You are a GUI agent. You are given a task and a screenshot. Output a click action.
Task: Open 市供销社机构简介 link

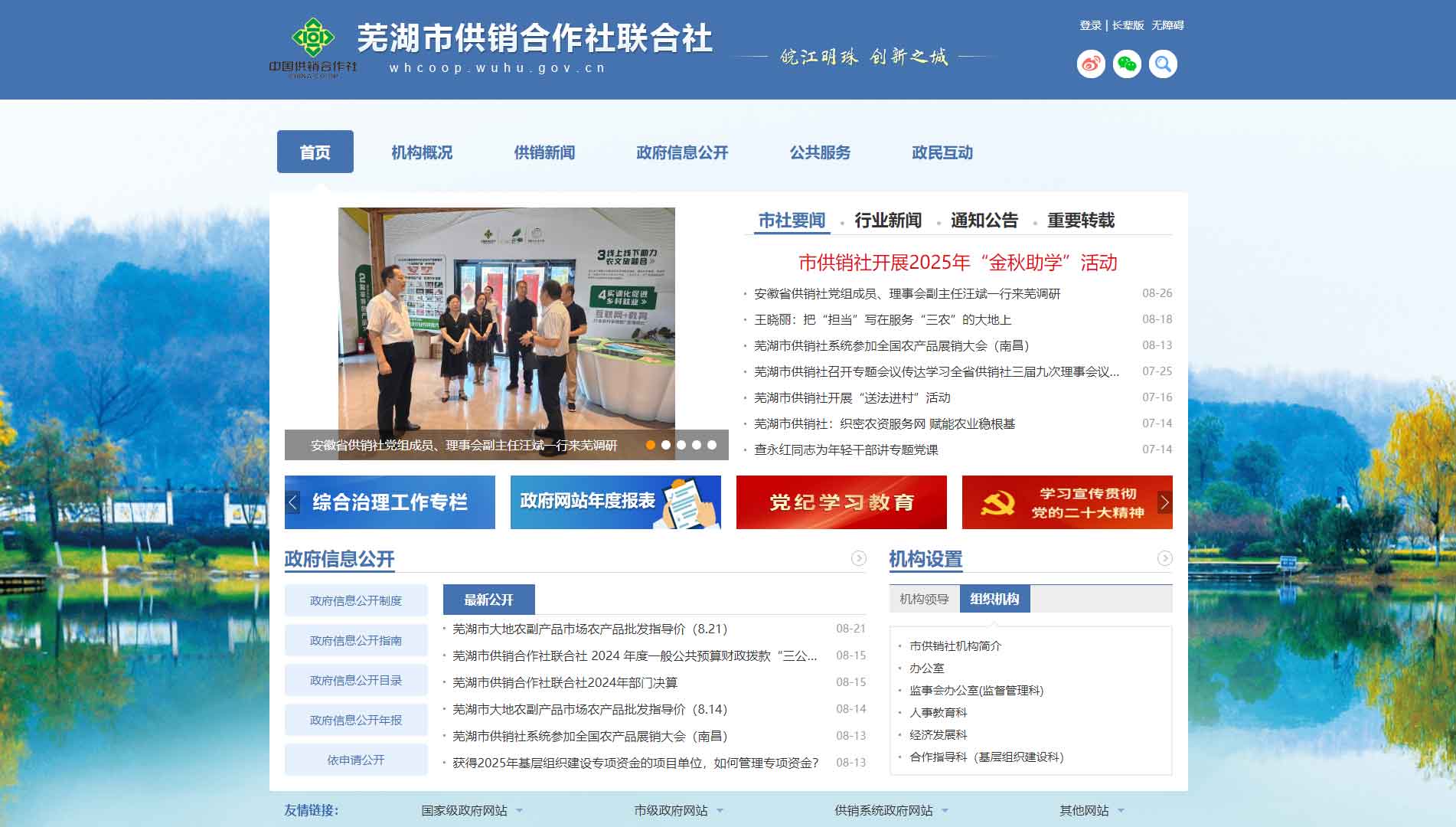955,646
